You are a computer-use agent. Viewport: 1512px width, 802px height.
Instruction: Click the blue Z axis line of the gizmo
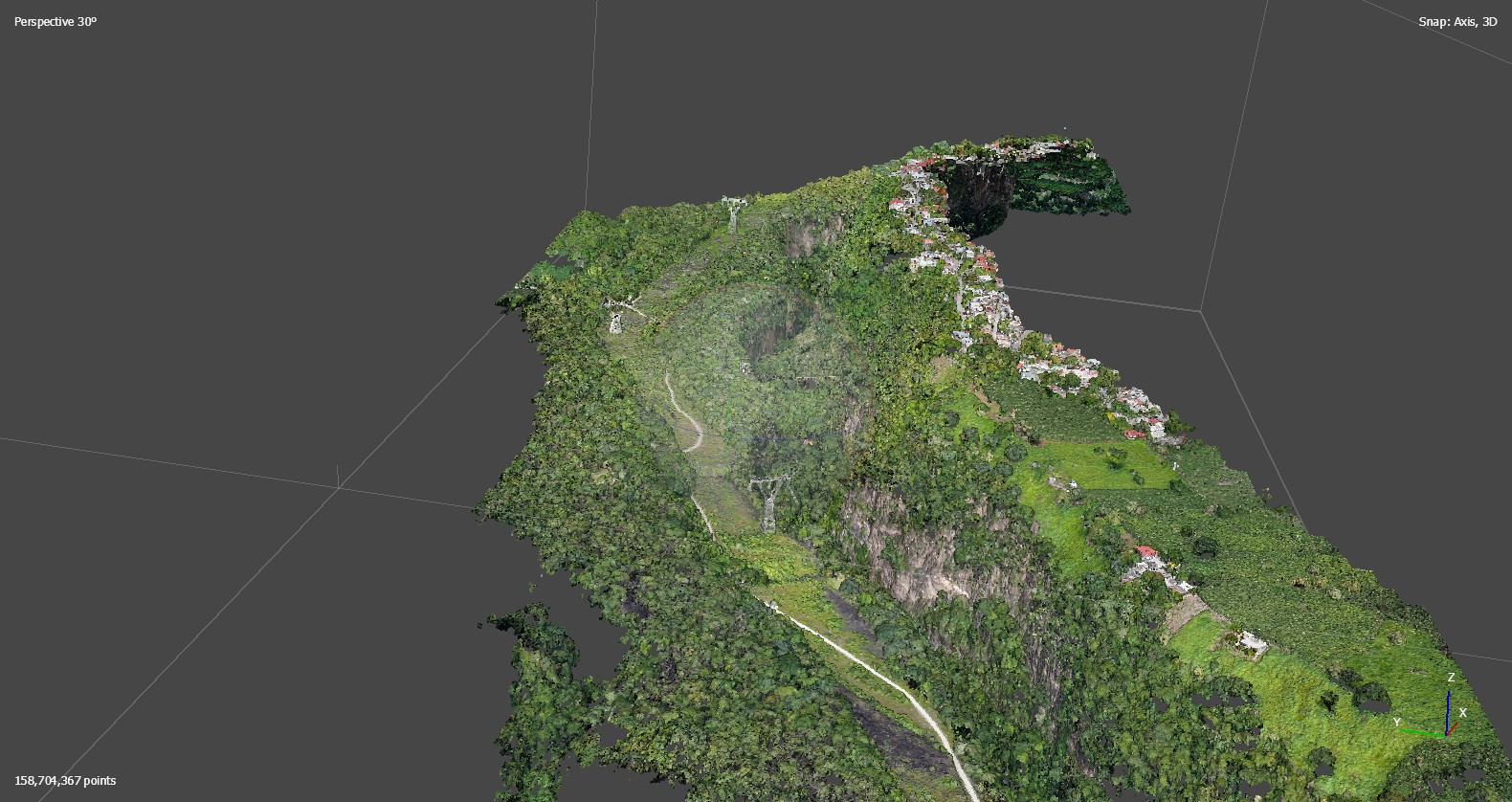tap(1449, 708)
